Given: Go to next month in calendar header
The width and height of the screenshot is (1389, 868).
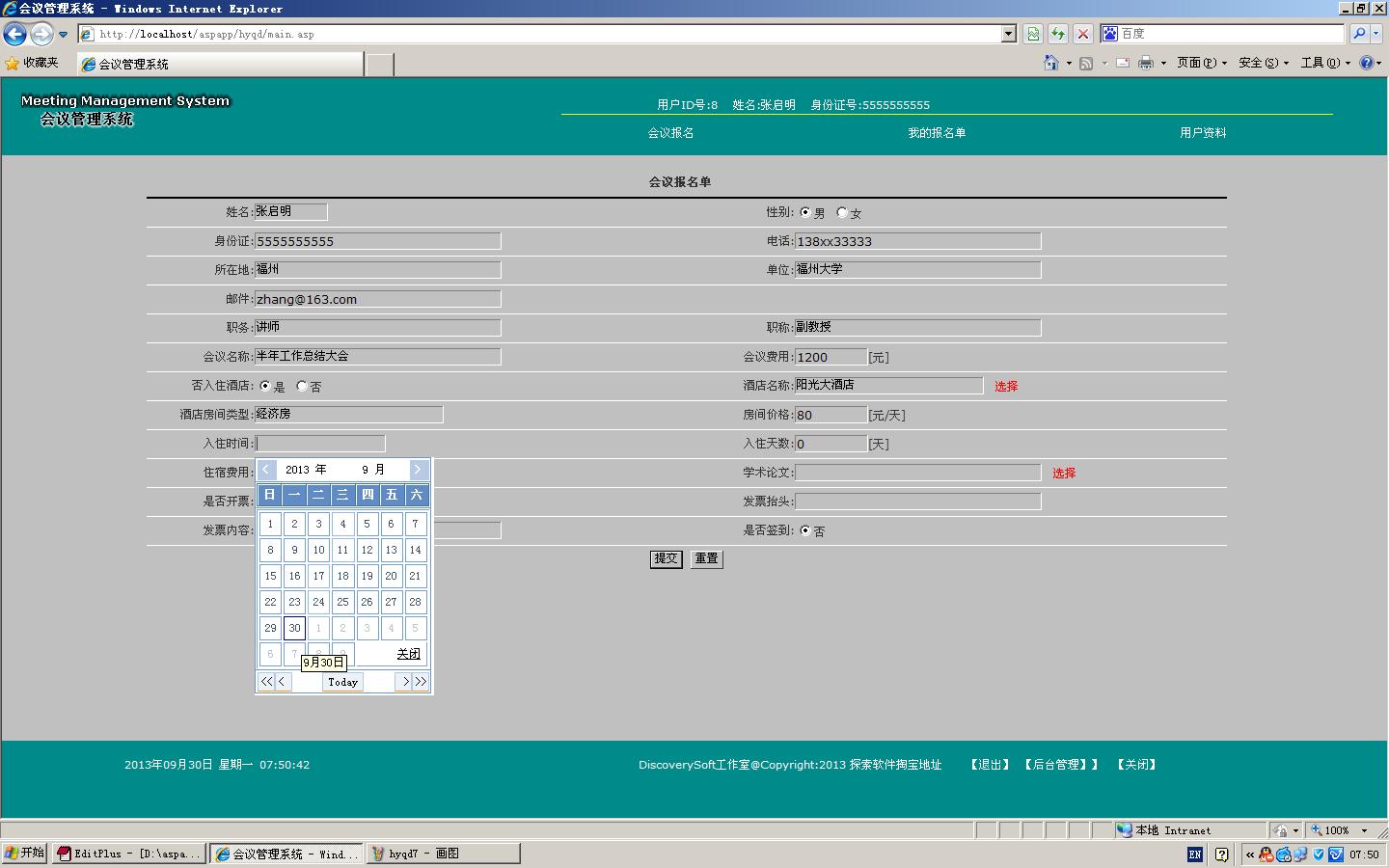Looking at the screenshot, I should click(x=418, y=470).
